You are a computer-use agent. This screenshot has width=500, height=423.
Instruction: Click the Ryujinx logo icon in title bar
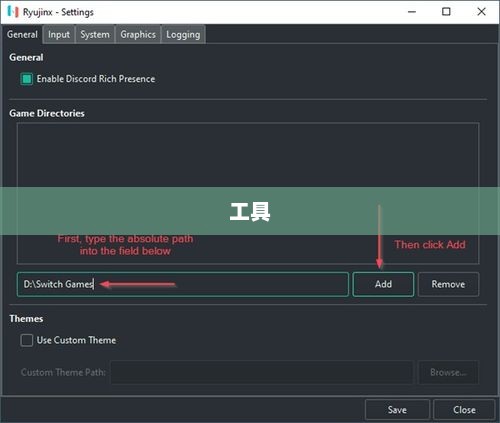pyautogui.click(x=13, y=12)
